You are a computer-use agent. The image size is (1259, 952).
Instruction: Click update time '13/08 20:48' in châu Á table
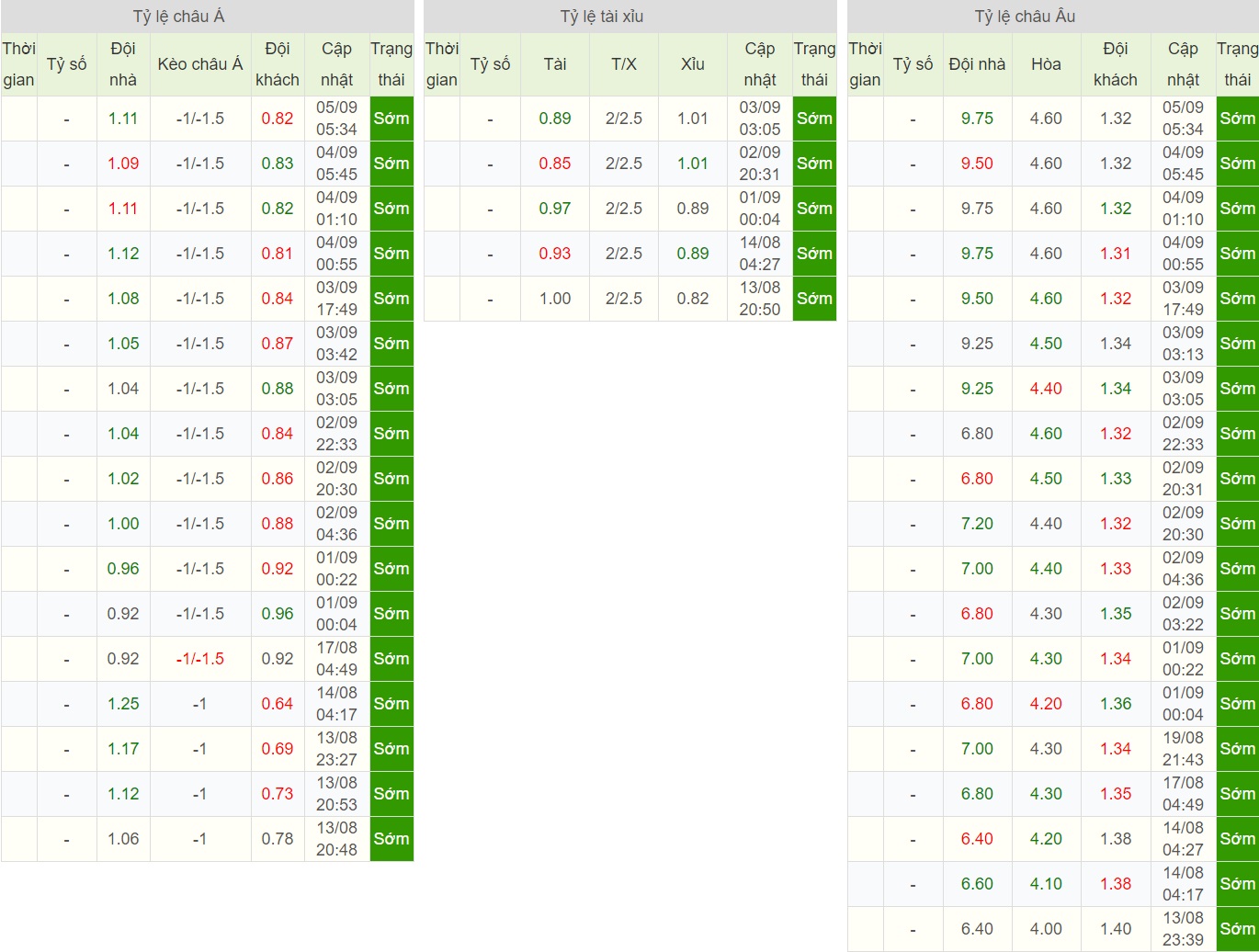click(336, 839)
